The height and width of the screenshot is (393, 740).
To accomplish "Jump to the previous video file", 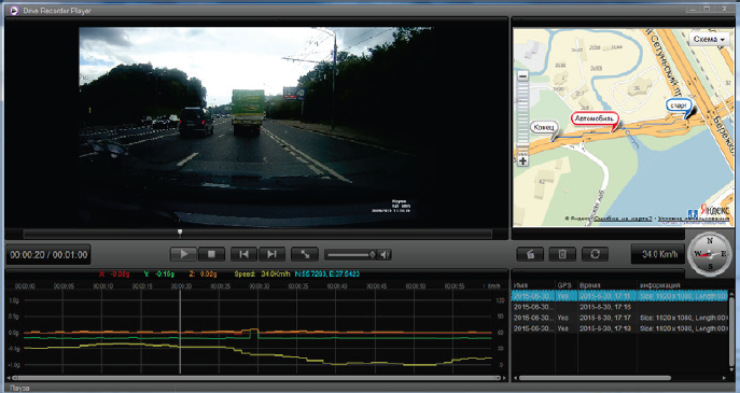I will coord(244,255).
